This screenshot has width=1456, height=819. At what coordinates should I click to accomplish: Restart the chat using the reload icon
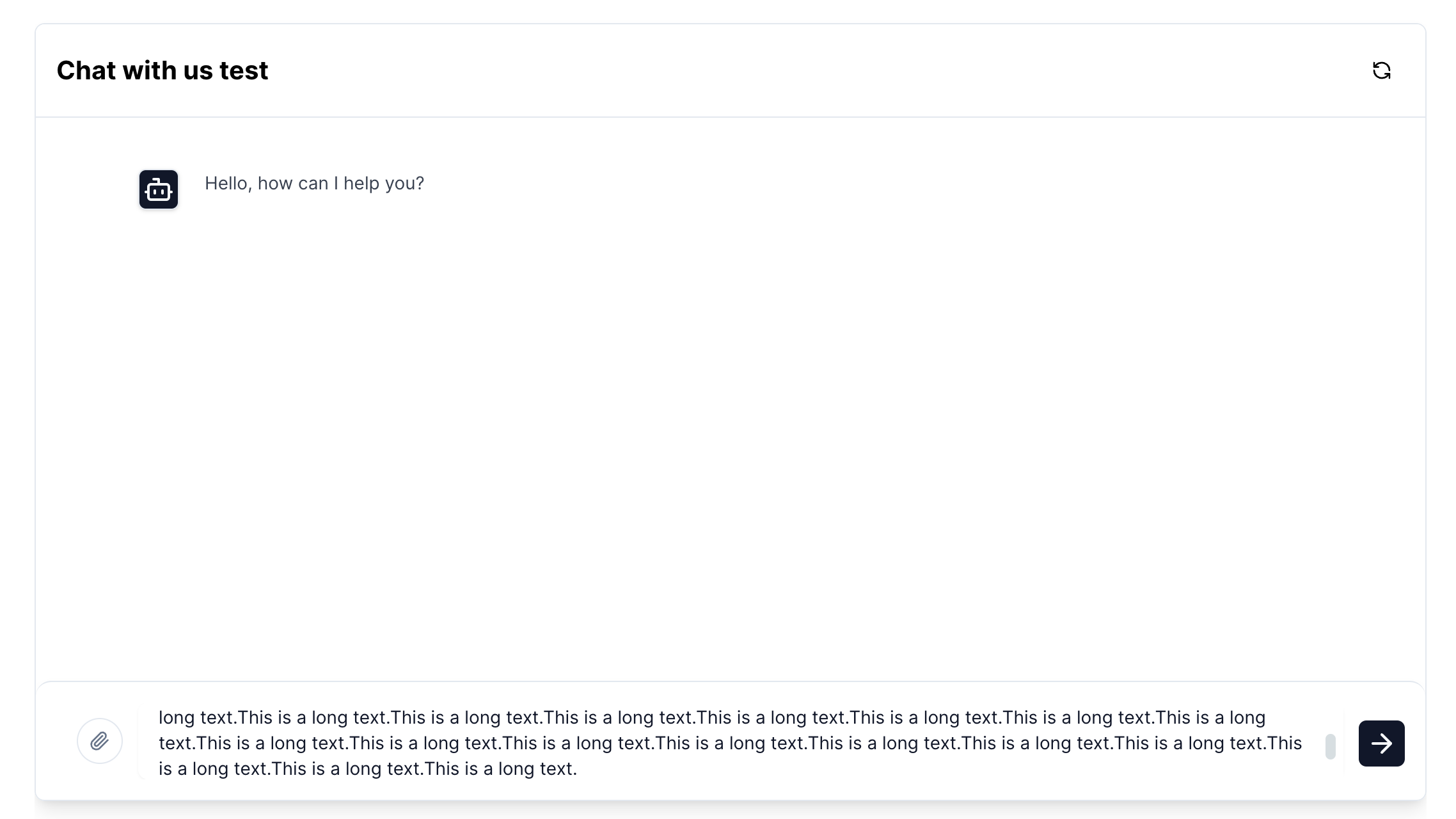(1381, 70)
